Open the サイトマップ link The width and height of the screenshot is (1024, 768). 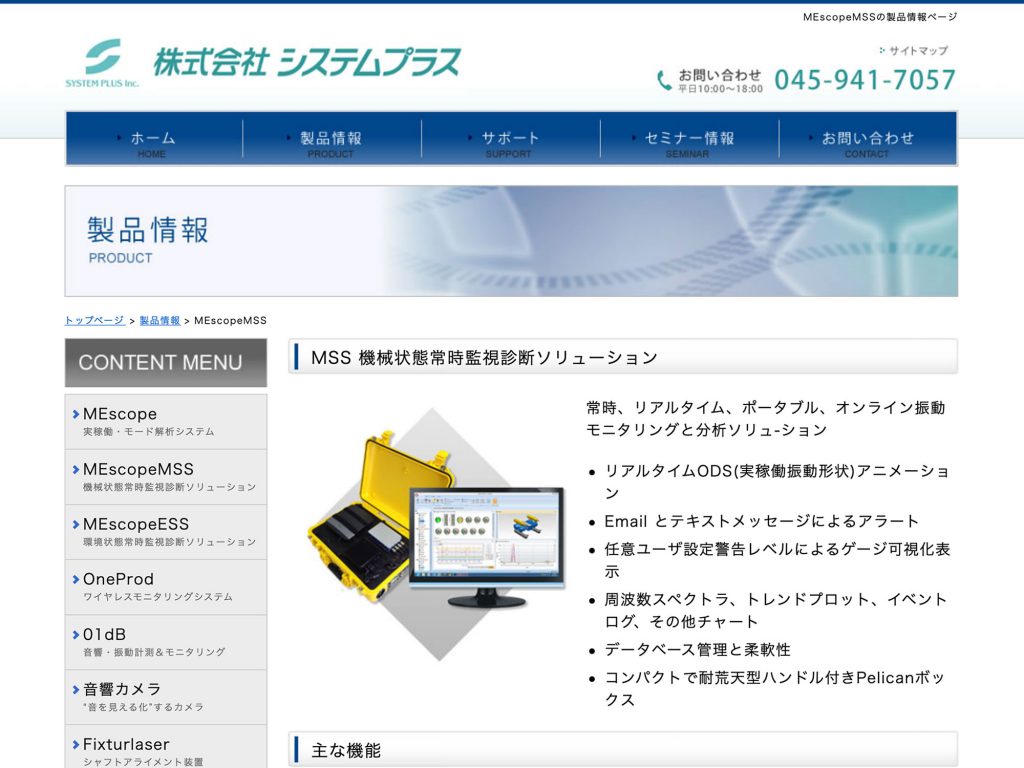(x=914, y=50)
